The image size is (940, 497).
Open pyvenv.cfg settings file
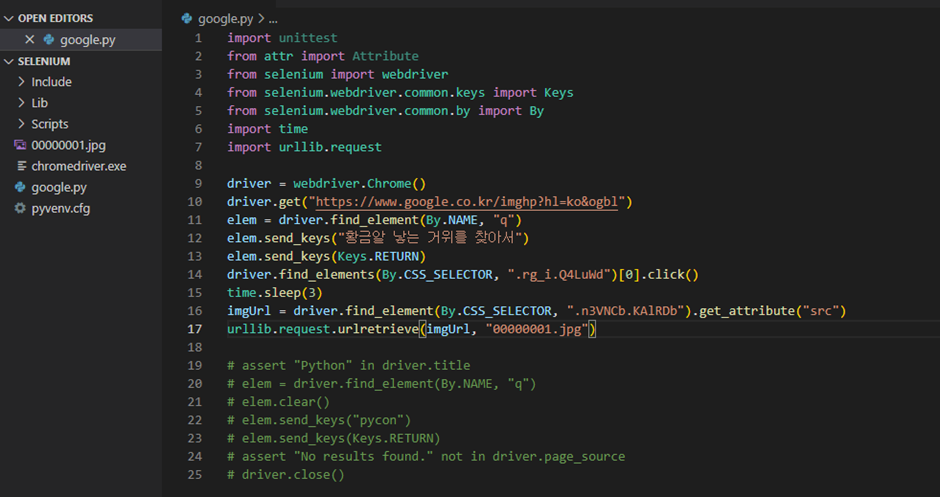(x=61, y=209)
